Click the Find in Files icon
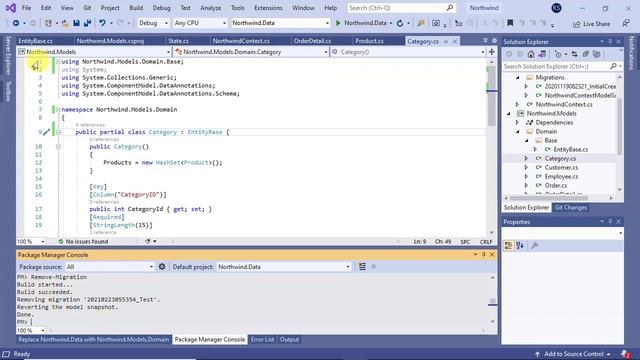The width and height of the screenshot is (640, 360). (x=421, y=23)
